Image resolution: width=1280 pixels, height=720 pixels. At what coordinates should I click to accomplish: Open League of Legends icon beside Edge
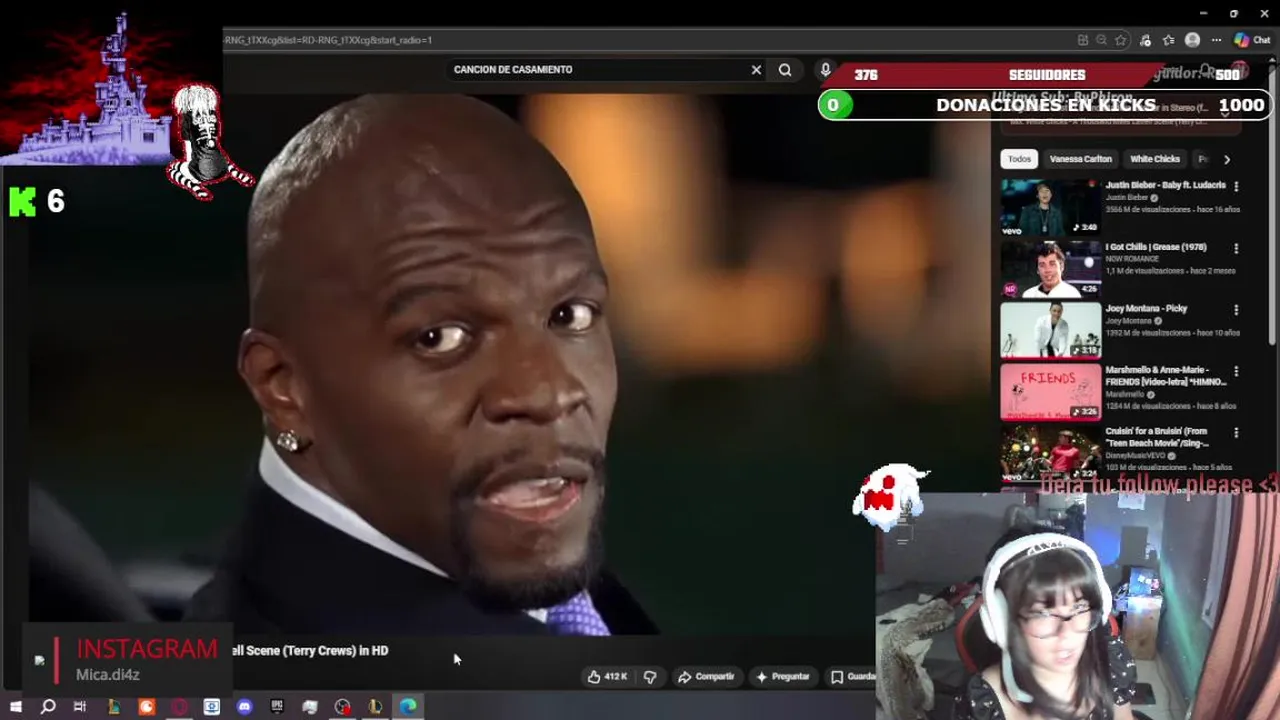tap(375, 707)
